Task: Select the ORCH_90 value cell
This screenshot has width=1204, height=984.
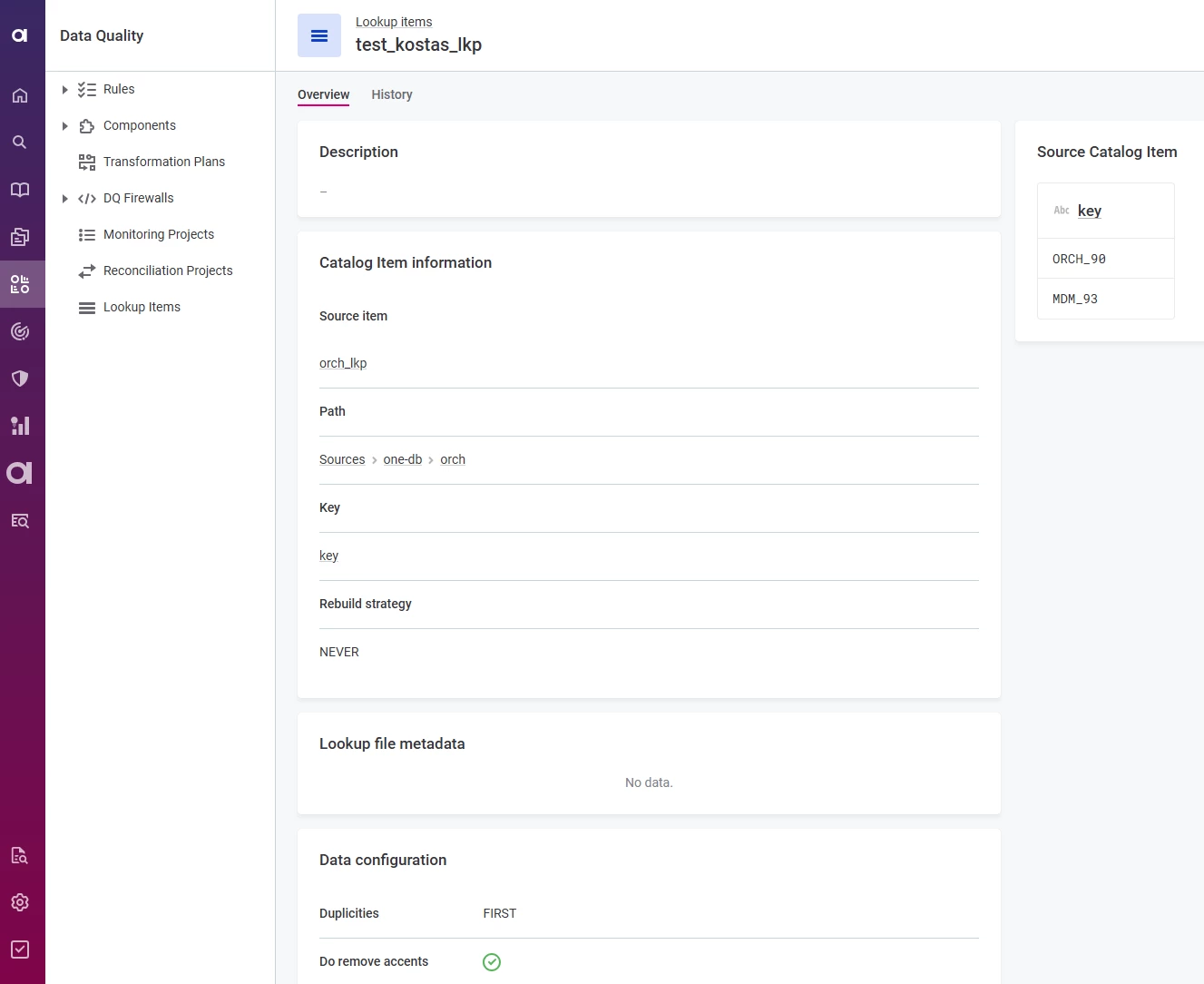Action: tap(1106, 259)
